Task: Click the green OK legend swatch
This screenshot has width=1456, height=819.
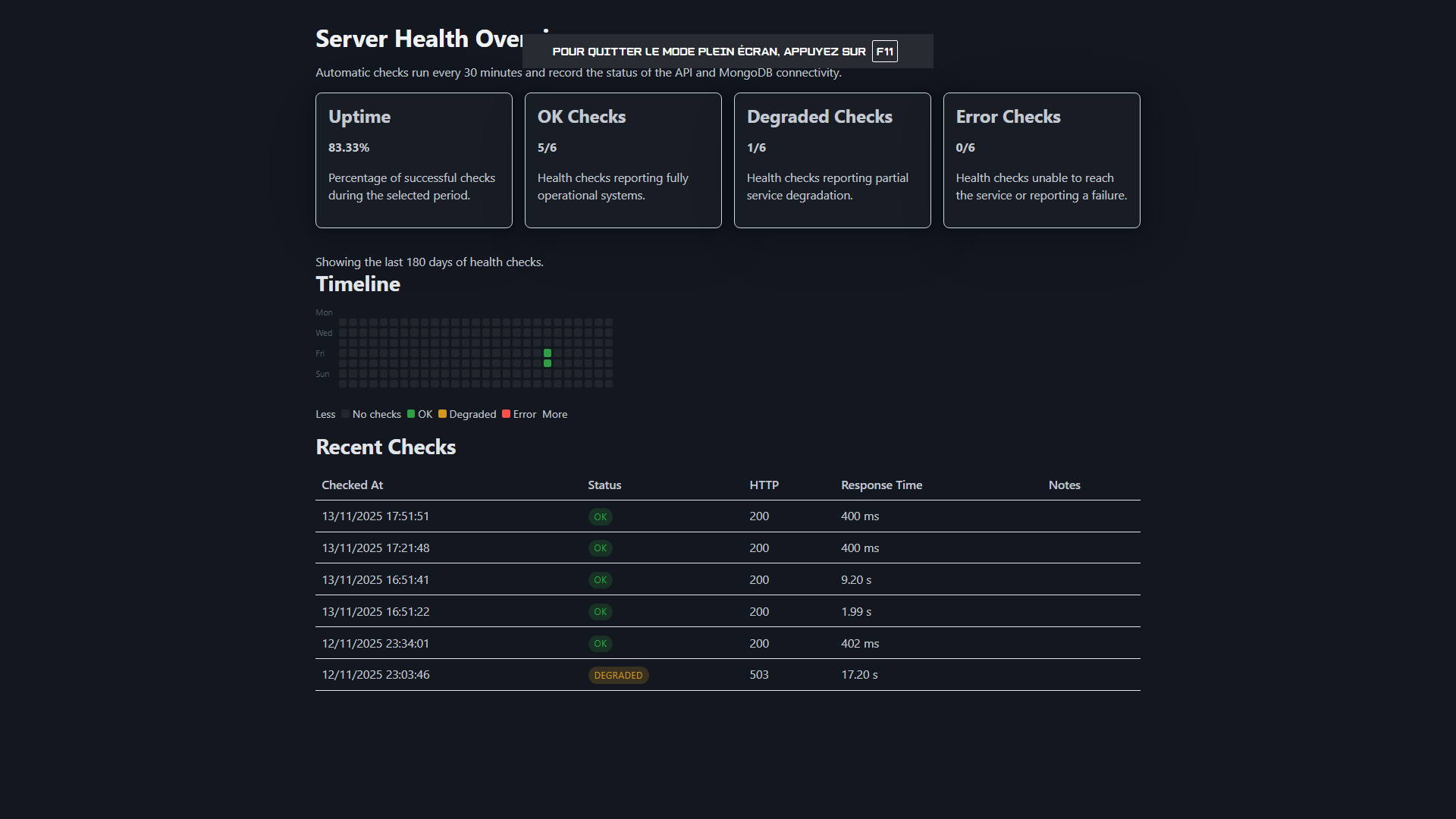Action: pos(411,414)
